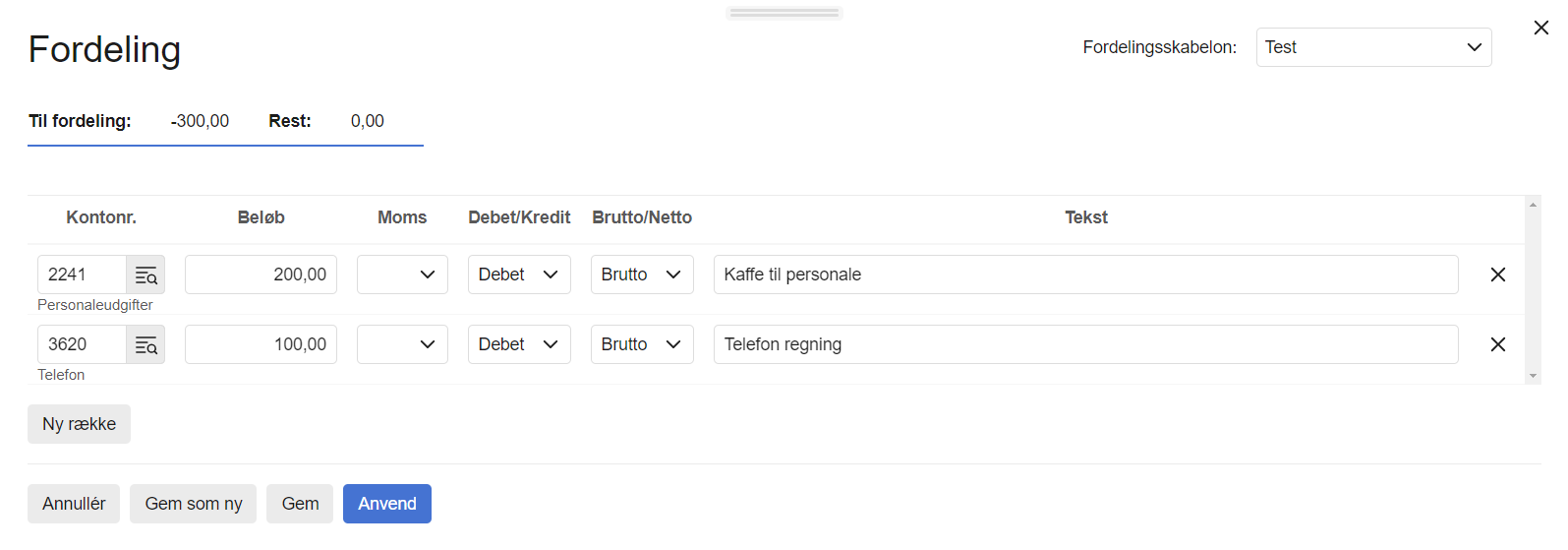
Task: Remove the Telefon regning row
Action: click(x=1497, y=344)
